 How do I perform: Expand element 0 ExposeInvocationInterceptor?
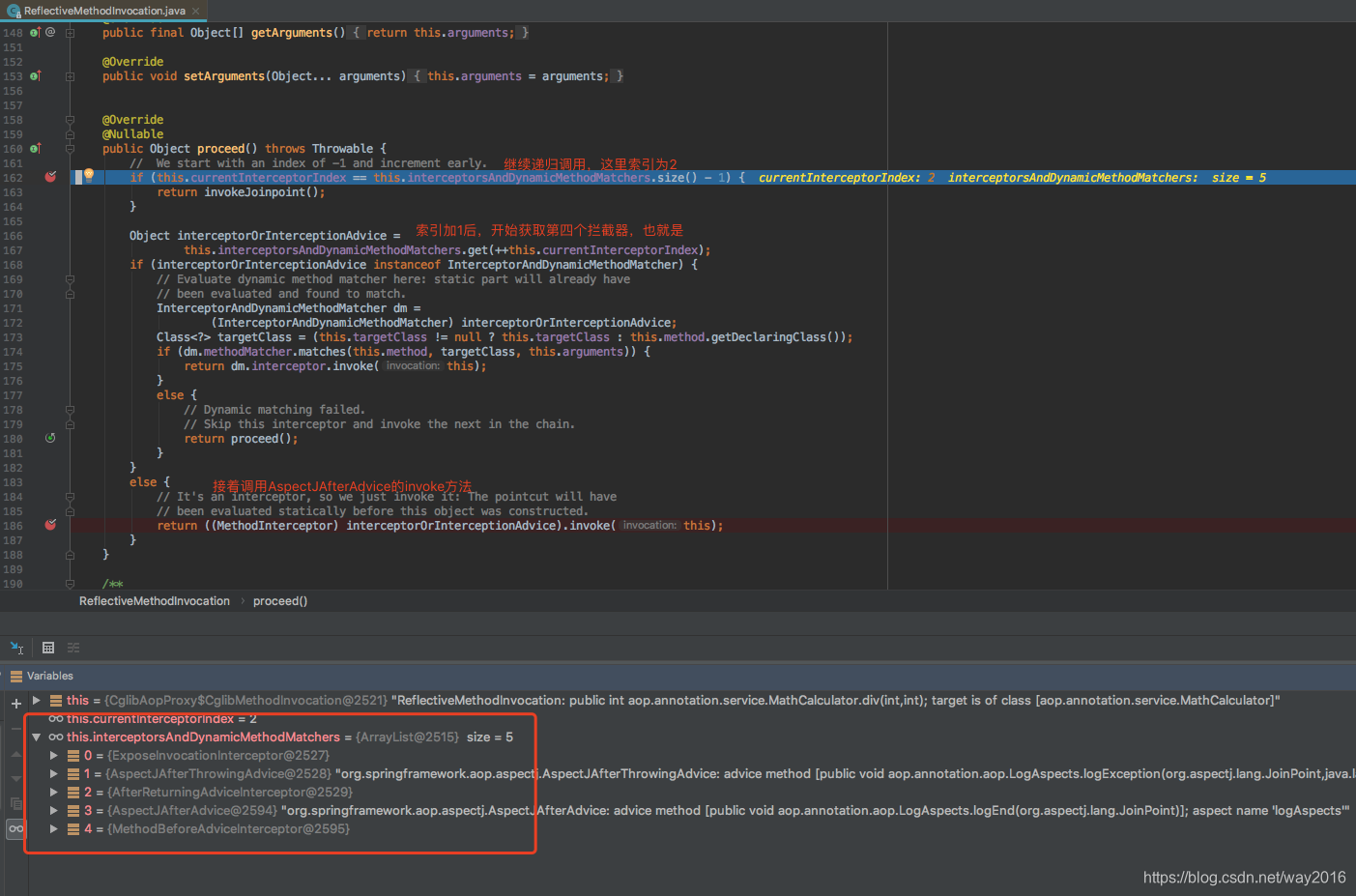point(54,755)
